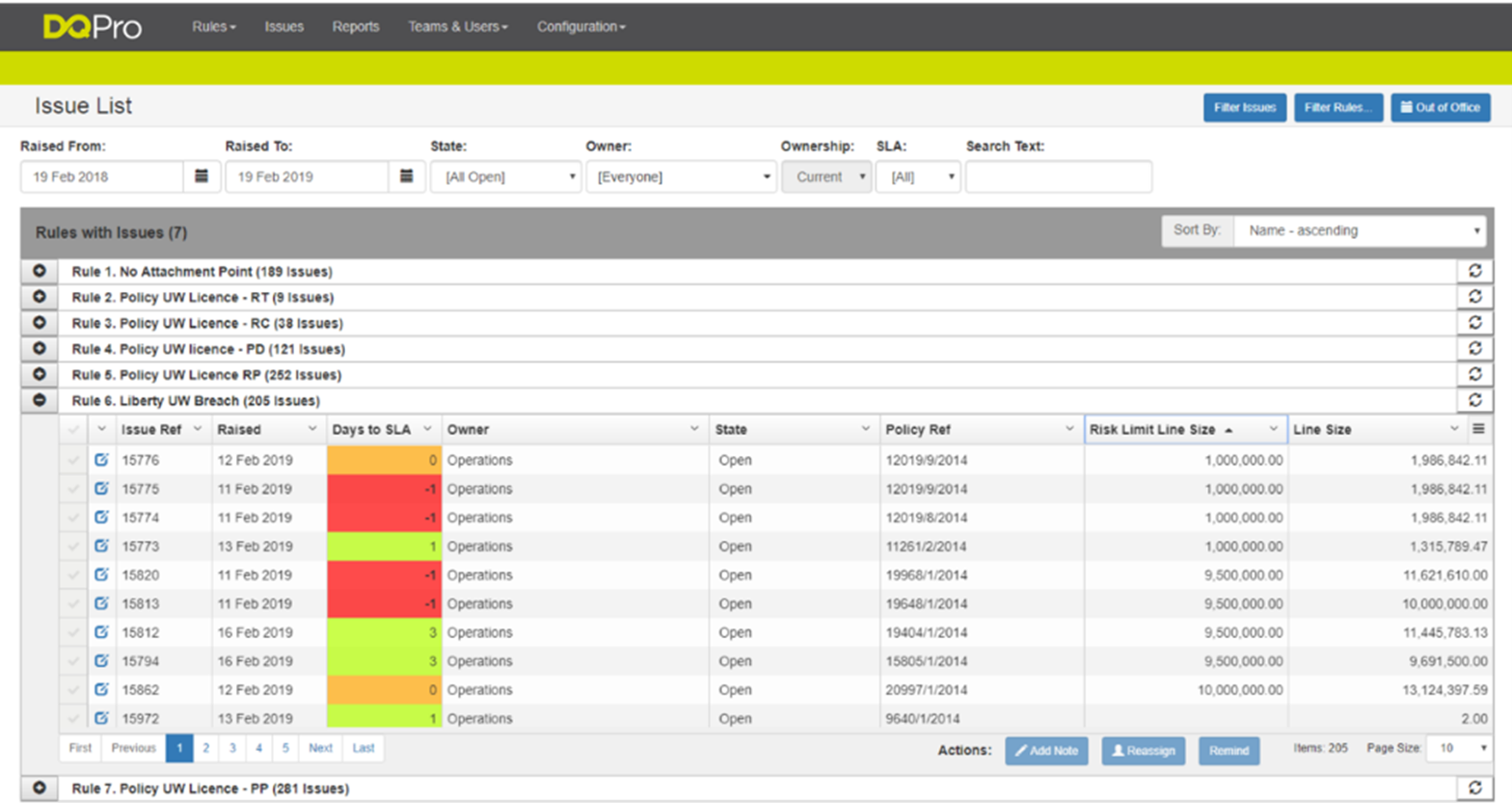Open the Teams & Users menu

457,27
